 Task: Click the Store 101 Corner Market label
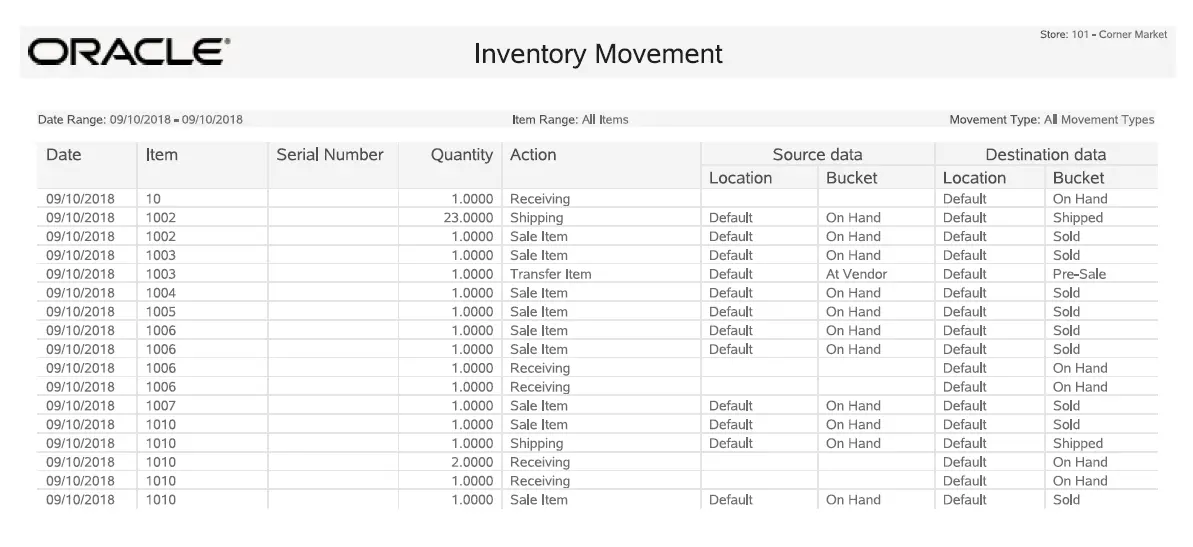click(1103, 34)
